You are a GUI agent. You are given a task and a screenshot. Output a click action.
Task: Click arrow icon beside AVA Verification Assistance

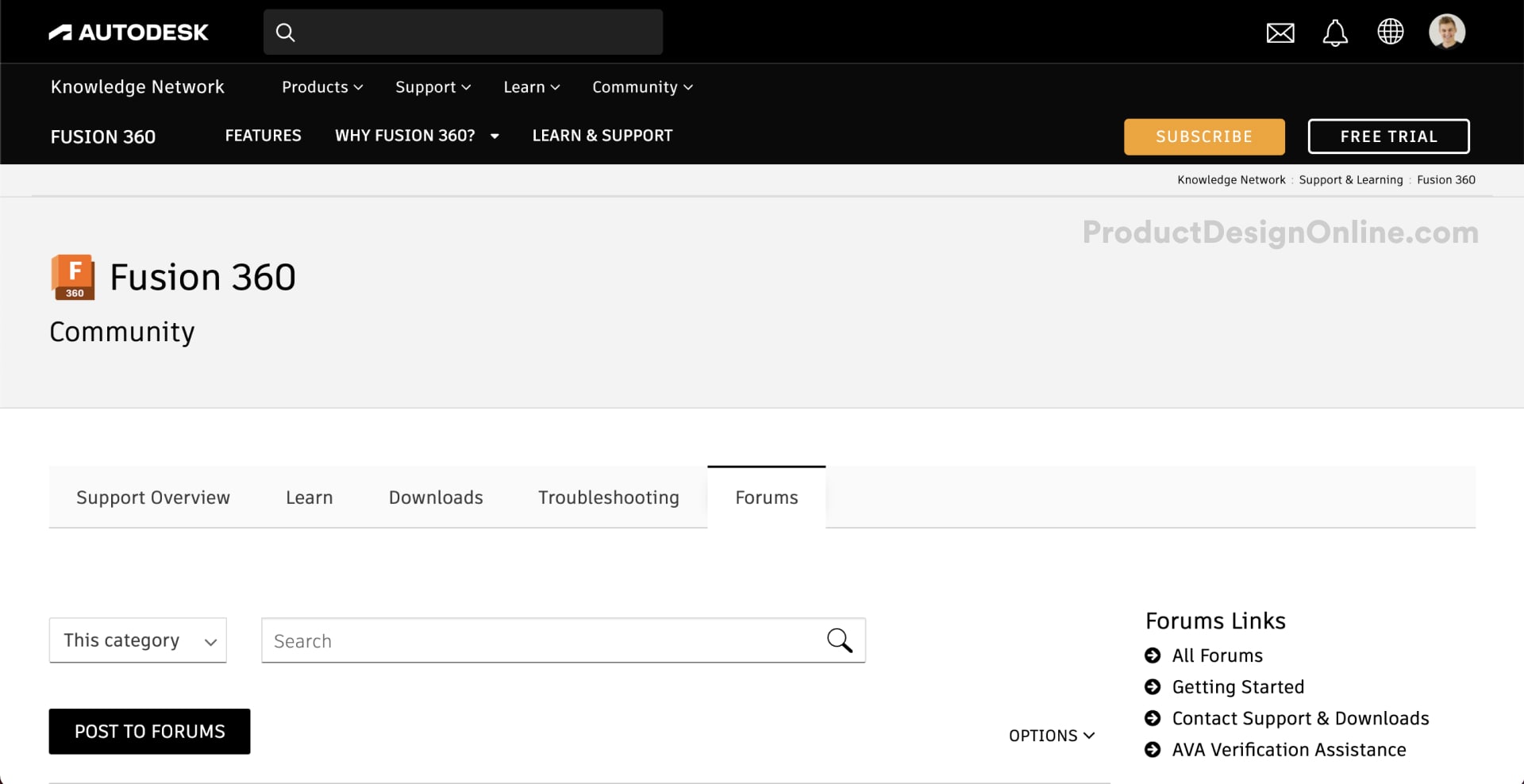point(1153,749)
